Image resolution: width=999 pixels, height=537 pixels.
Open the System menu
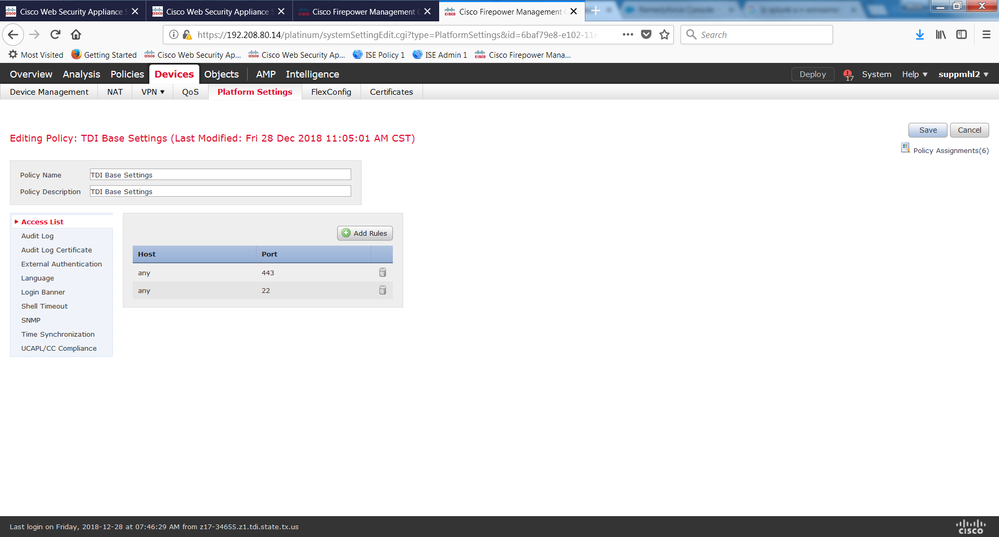click(x=876, y=75)
